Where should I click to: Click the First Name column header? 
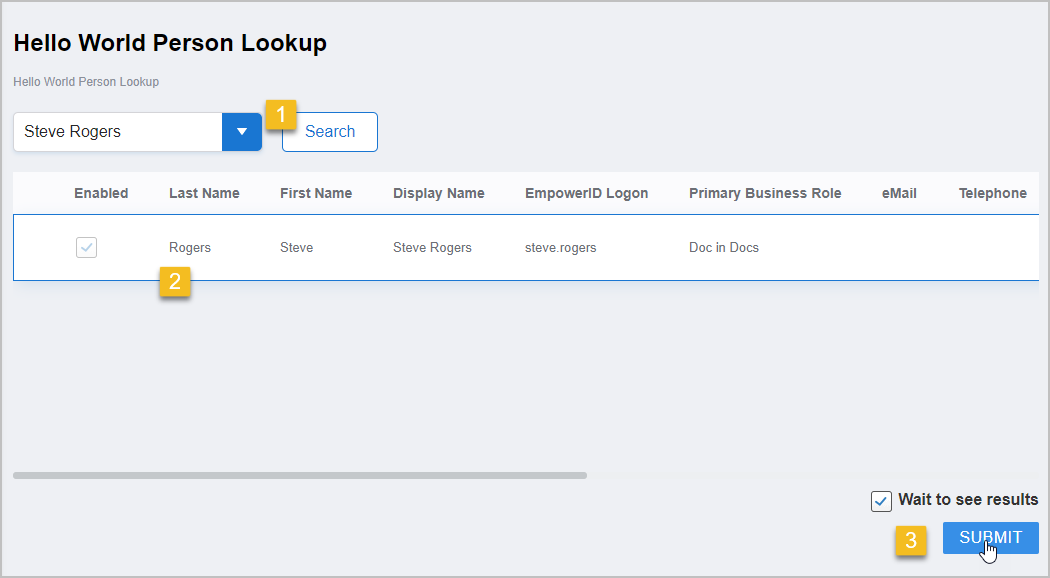click(316, 193)
